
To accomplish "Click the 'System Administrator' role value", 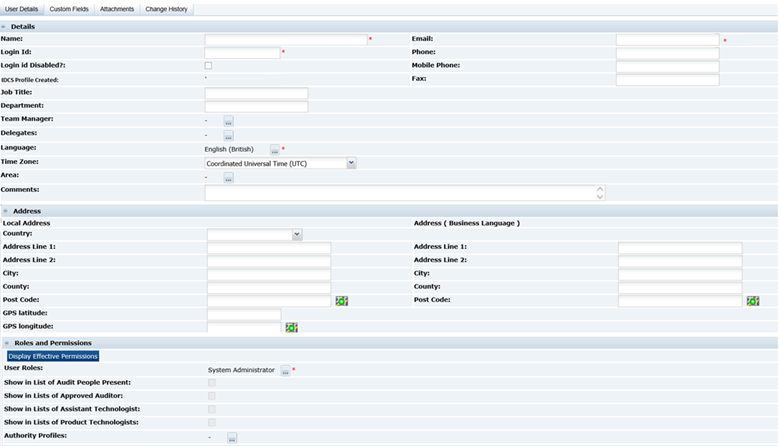I will point(241,370).
